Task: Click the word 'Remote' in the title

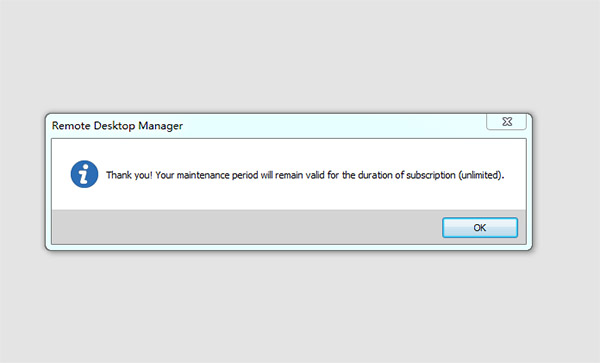Action: (x=71, y=125)
